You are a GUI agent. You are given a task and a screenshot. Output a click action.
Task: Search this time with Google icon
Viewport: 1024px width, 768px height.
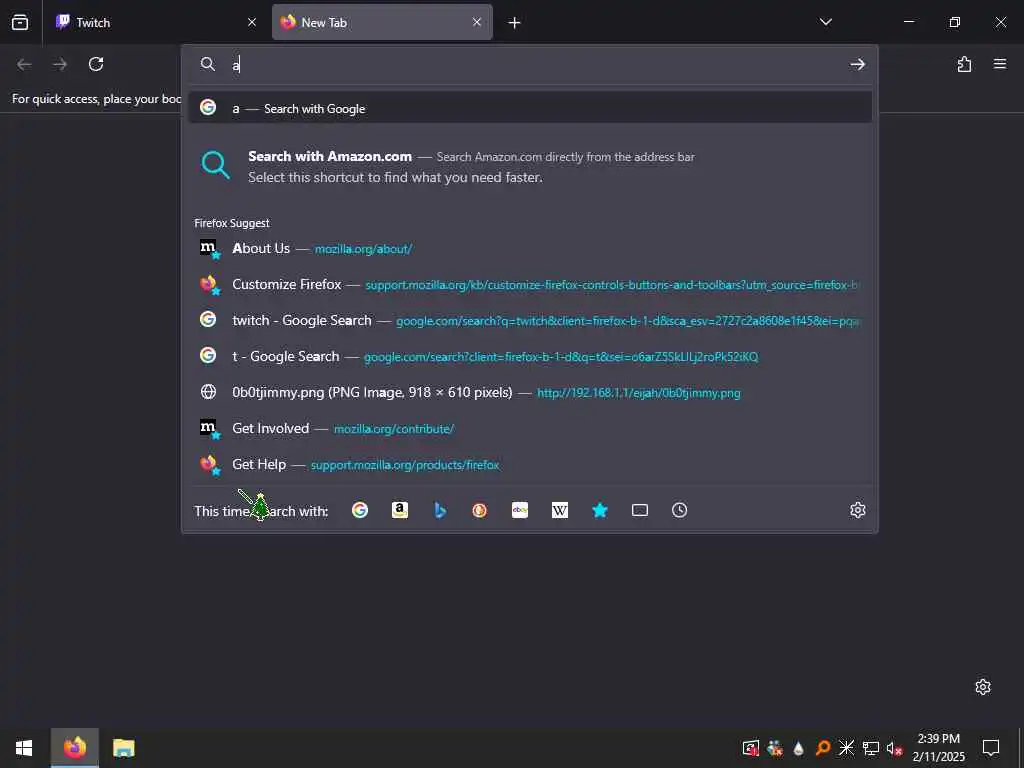point(360,510)
